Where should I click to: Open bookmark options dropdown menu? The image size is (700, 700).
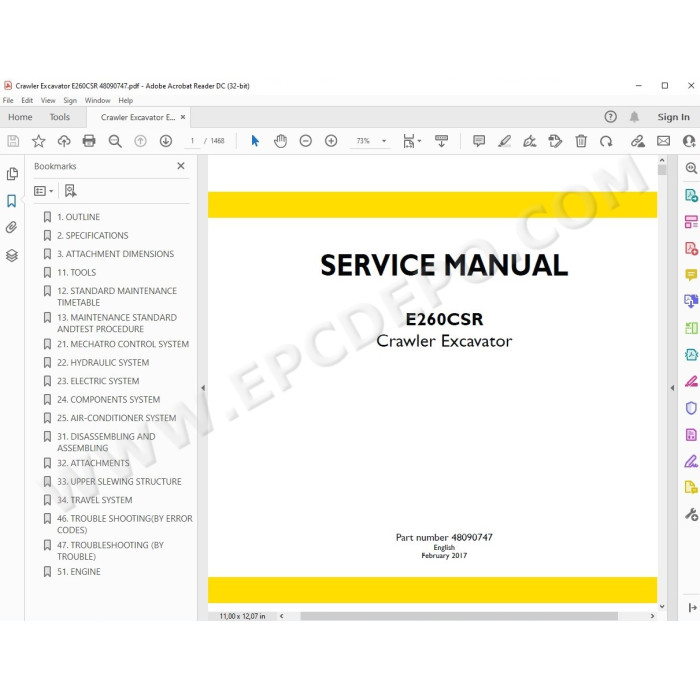(x=44, y=191)
